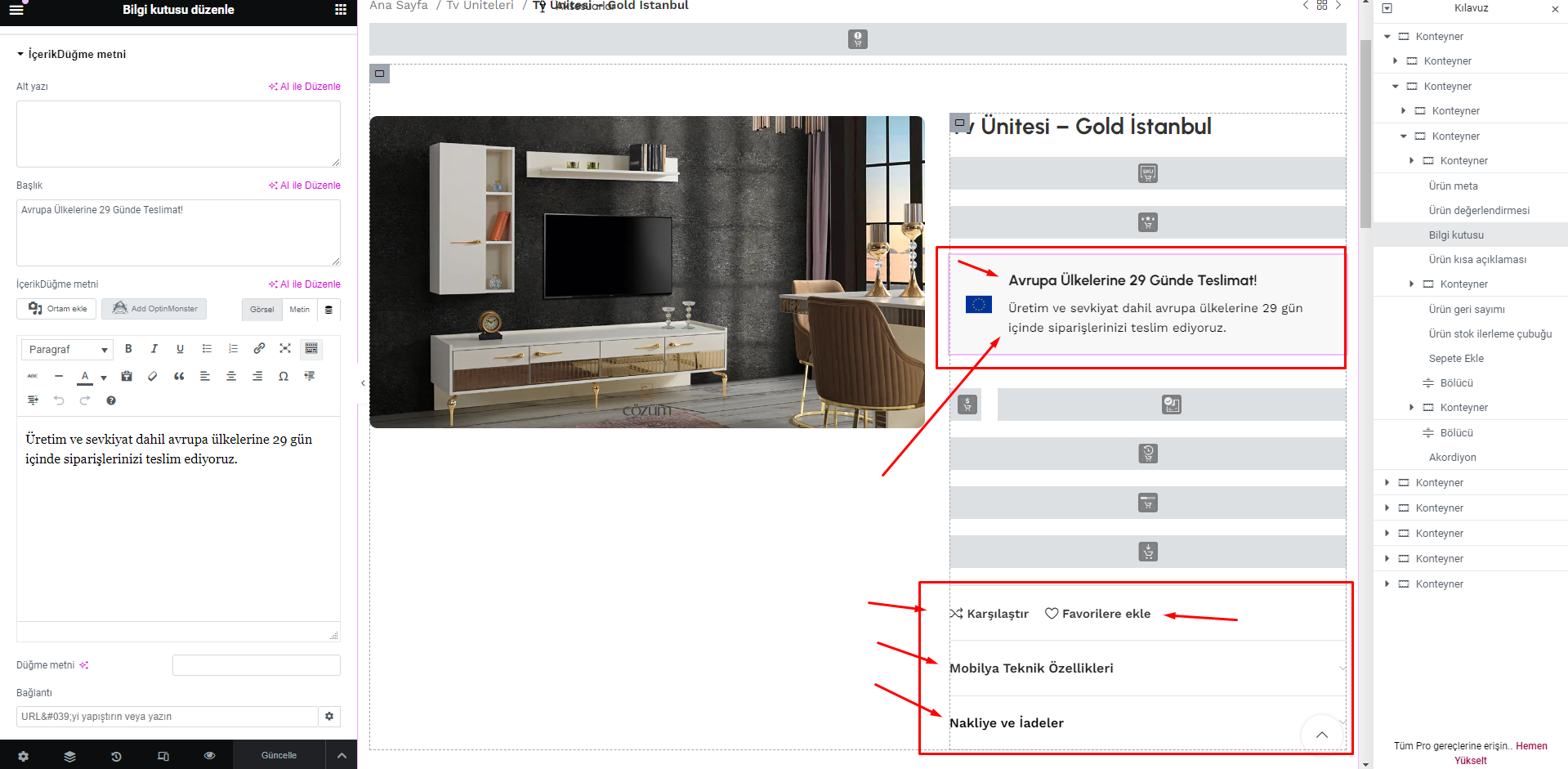Click the Alt yazı text area
The image size is (1568, 769).
178,134
